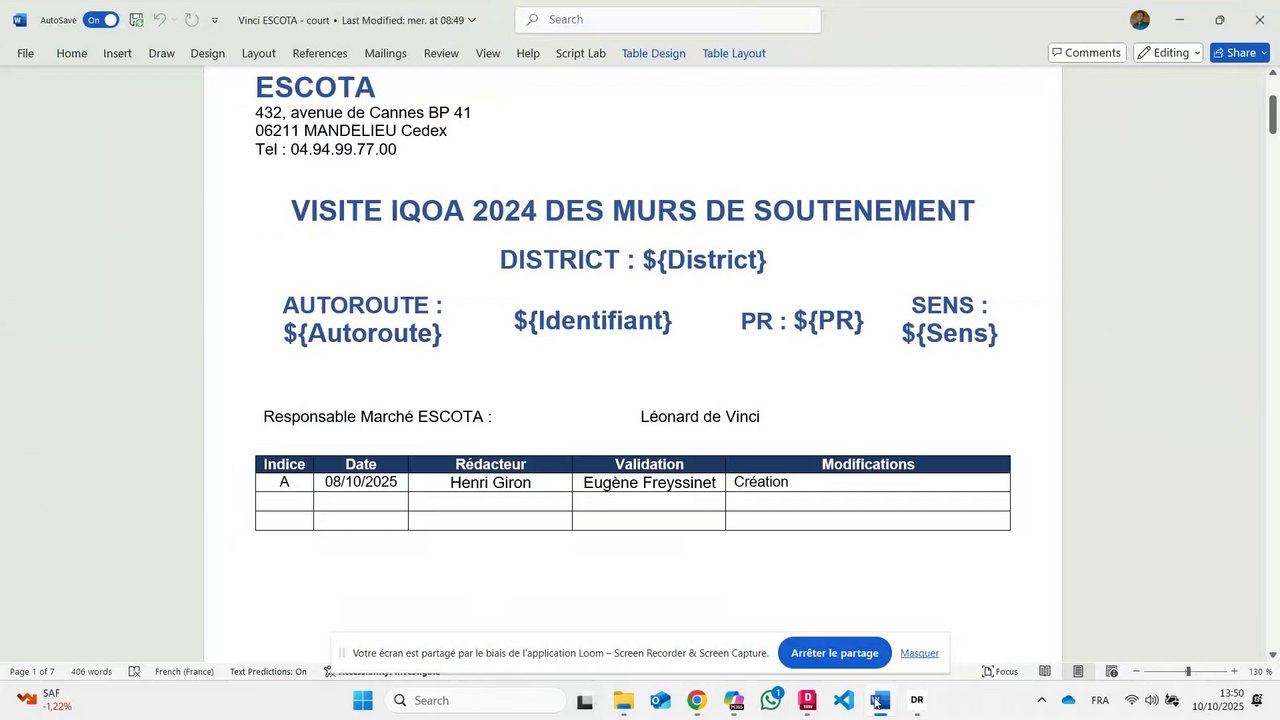Enable Focus mode

click(1000, 671)
